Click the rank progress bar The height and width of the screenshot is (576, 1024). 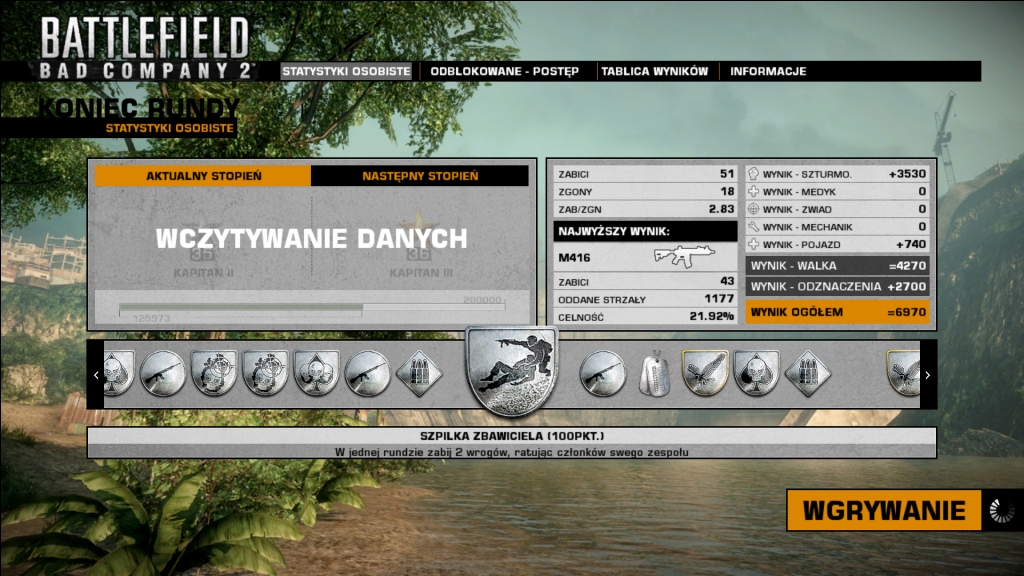(312, 307)
